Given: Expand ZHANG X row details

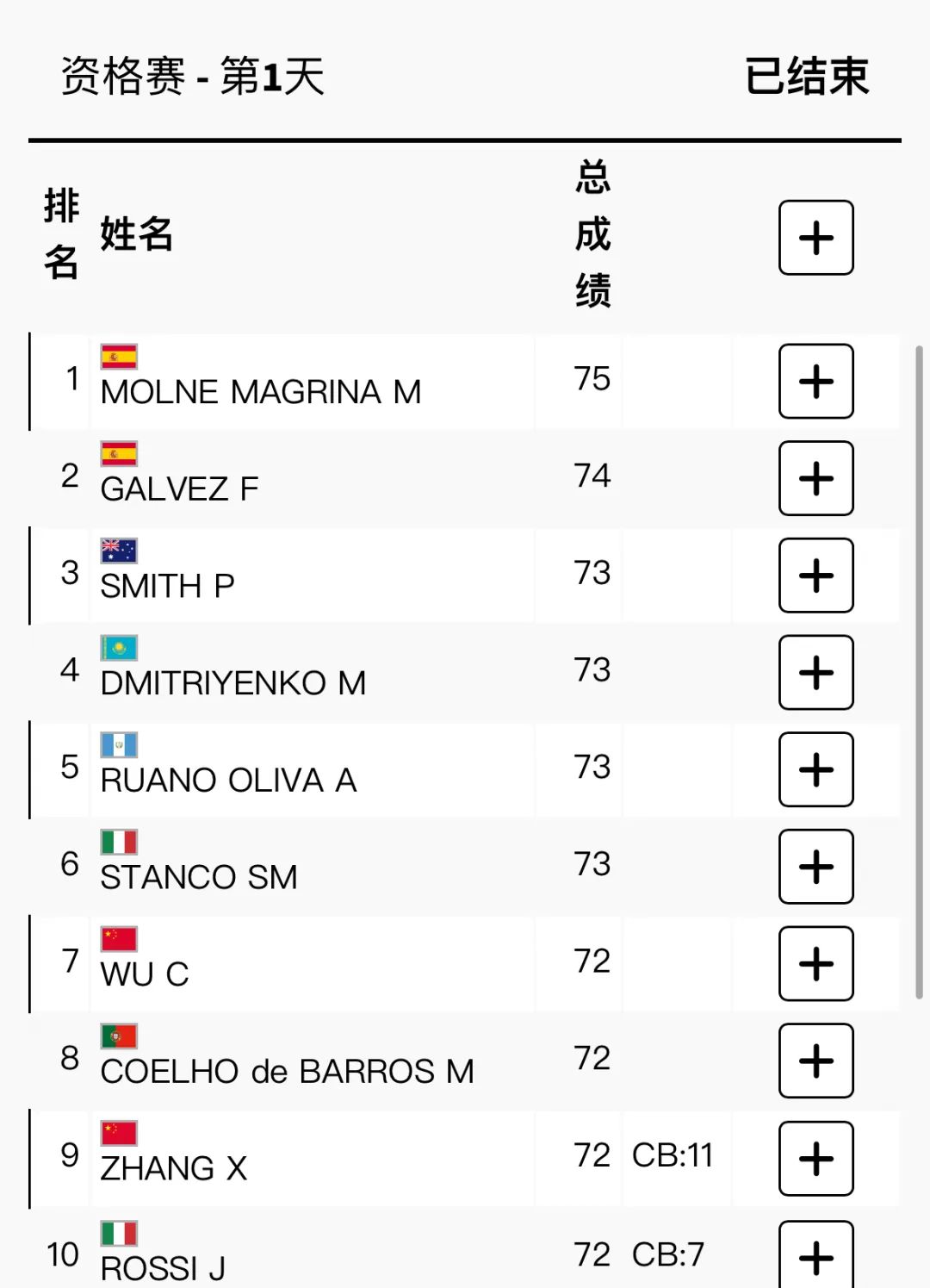Looking at the screenshot, I should [x=815, y=1158].
